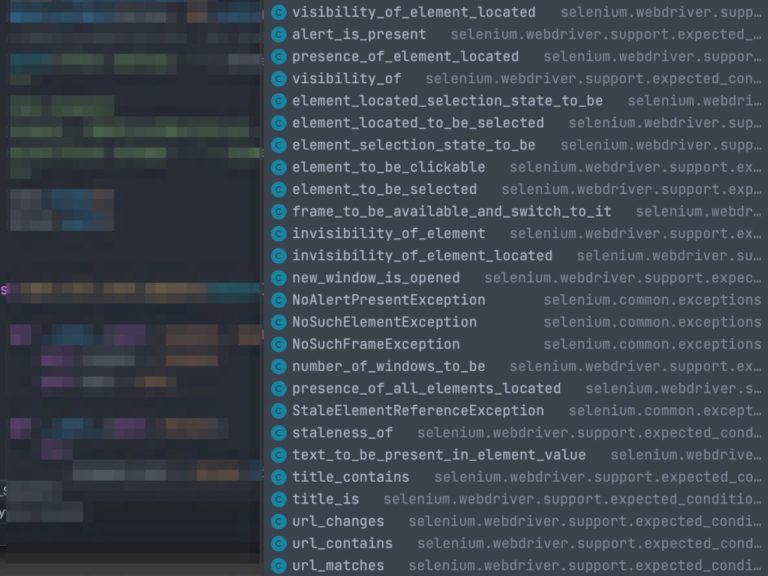
Task: Choose NoAlertPresentException from suggestions
Action: 388,300
